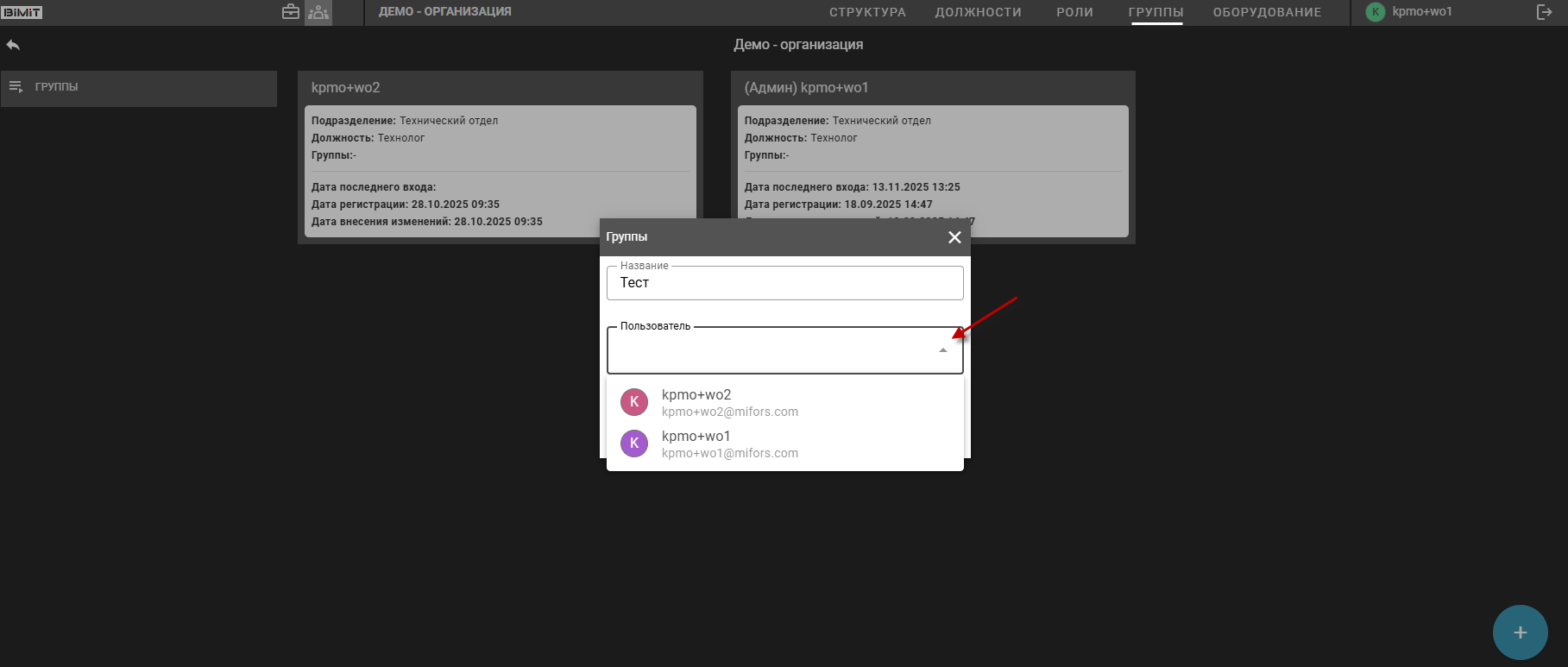
Task: Select the Группы sidebar item
Action: click(x=138, y=87)
